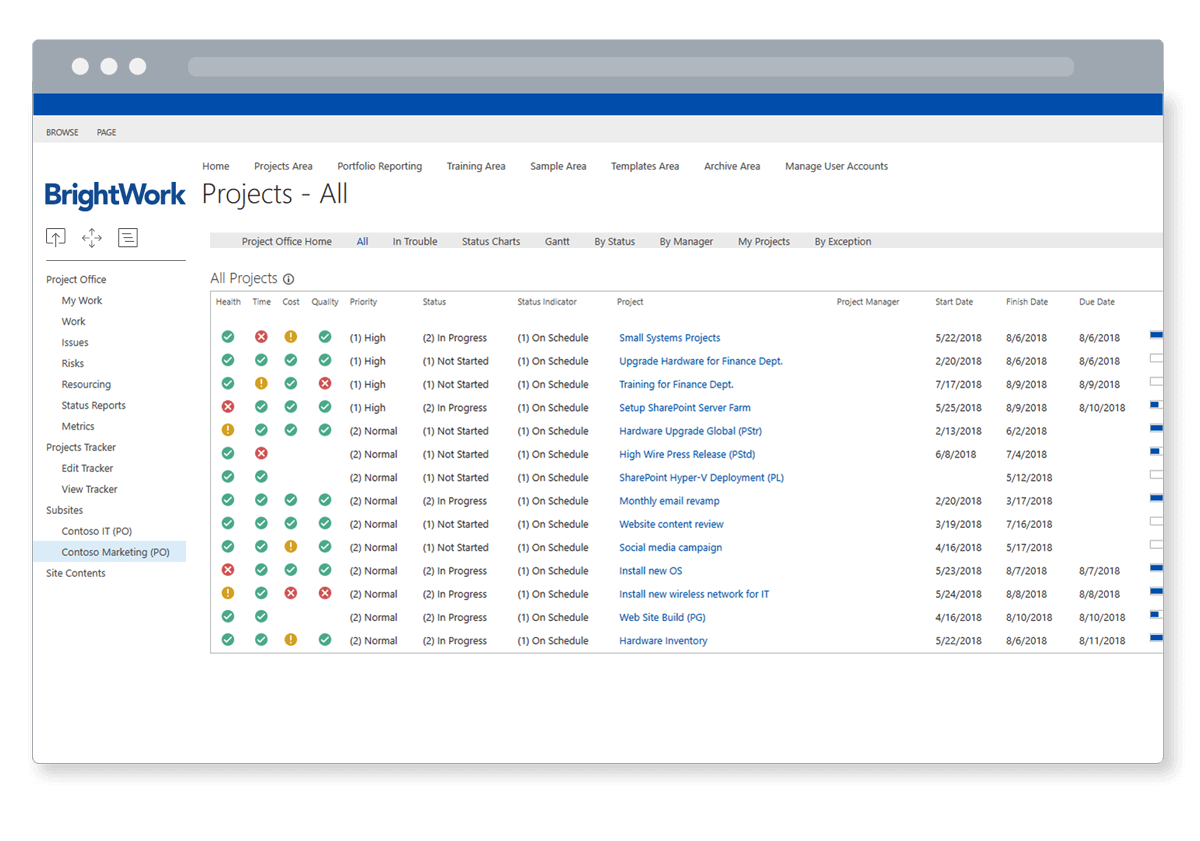
Task: Open the BROWSE ribbon tab
Action: click(x=62, y=132)
